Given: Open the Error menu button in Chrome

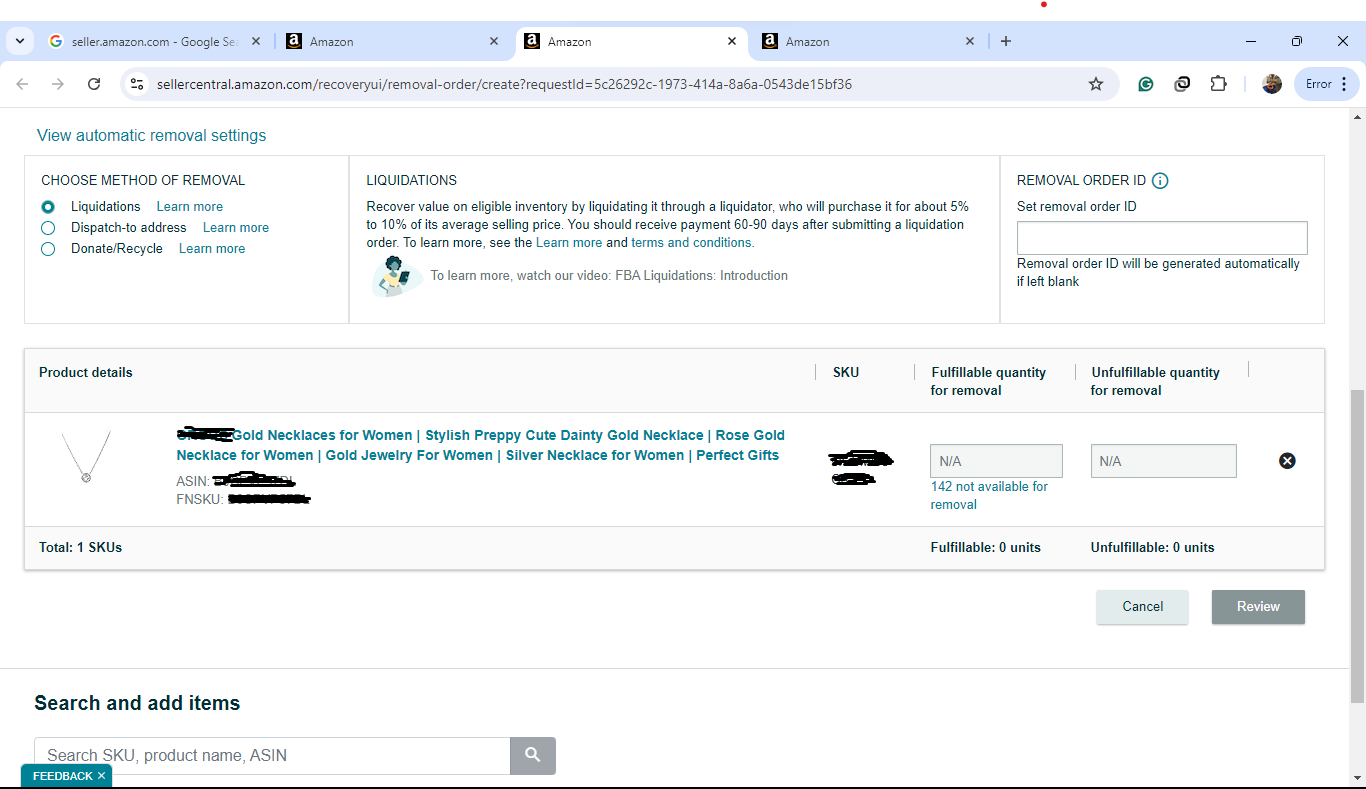Looking at the screenshot, I should tap(1327, 84).
